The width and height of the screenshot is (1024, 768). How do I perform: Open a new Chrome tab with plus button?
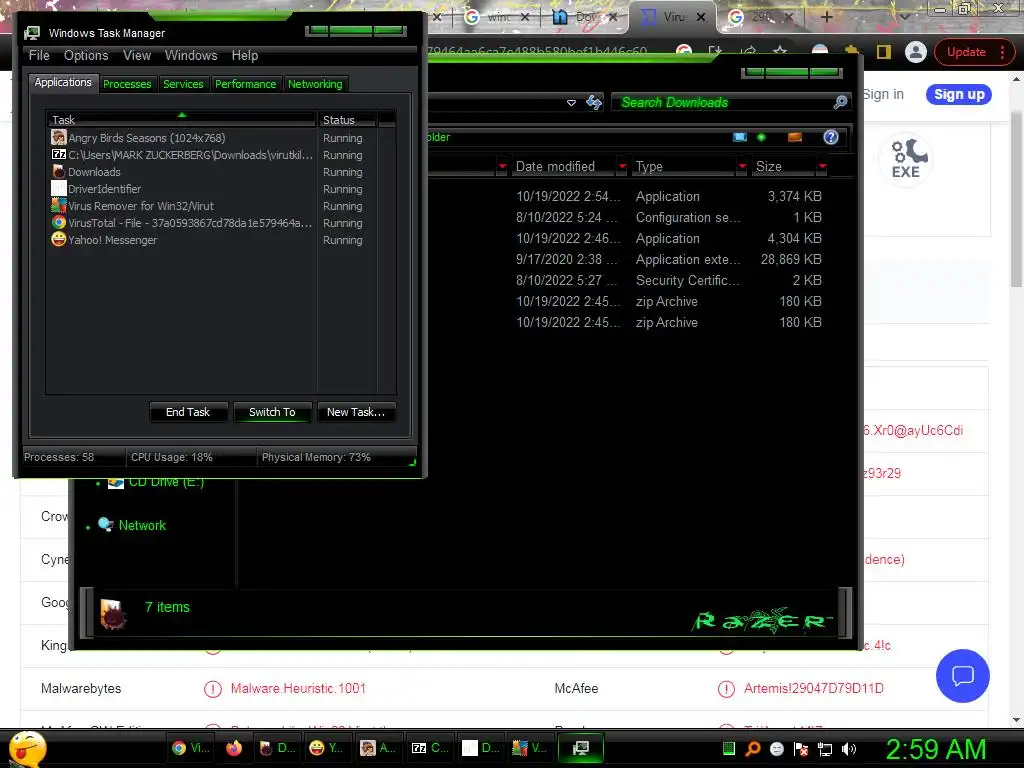point(826,17)
